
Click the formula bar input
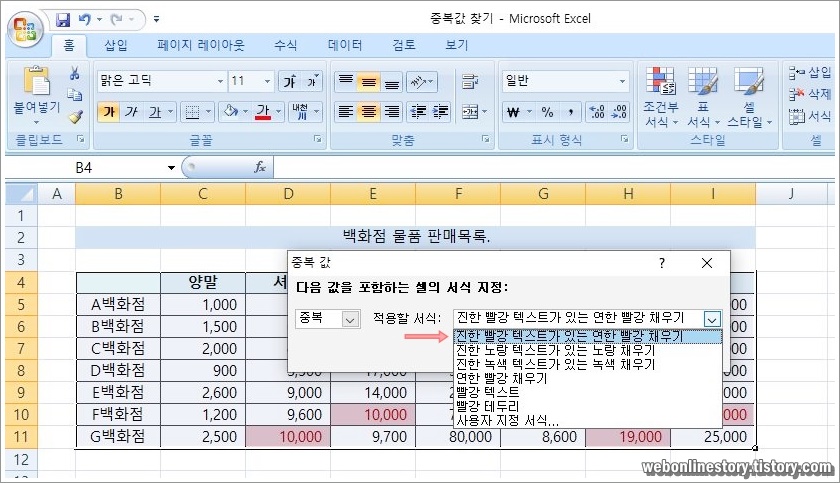(x=552, y=168)
